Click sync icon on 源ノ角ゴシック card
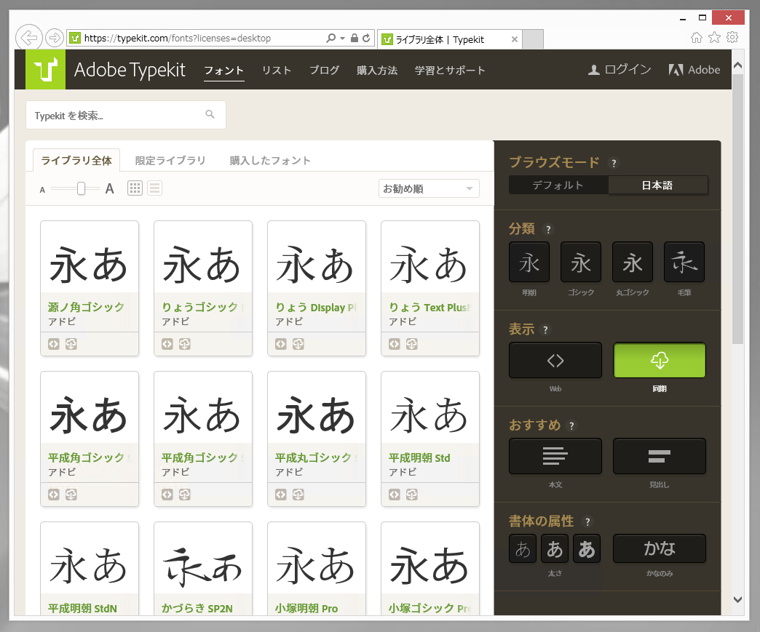The width and height of the screenshot is (760, 632). [71, 344]
